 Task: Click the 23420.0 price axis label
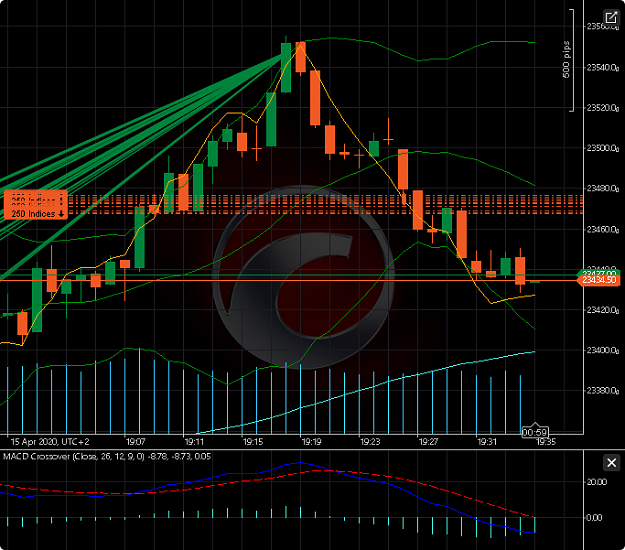coord(603,310)
